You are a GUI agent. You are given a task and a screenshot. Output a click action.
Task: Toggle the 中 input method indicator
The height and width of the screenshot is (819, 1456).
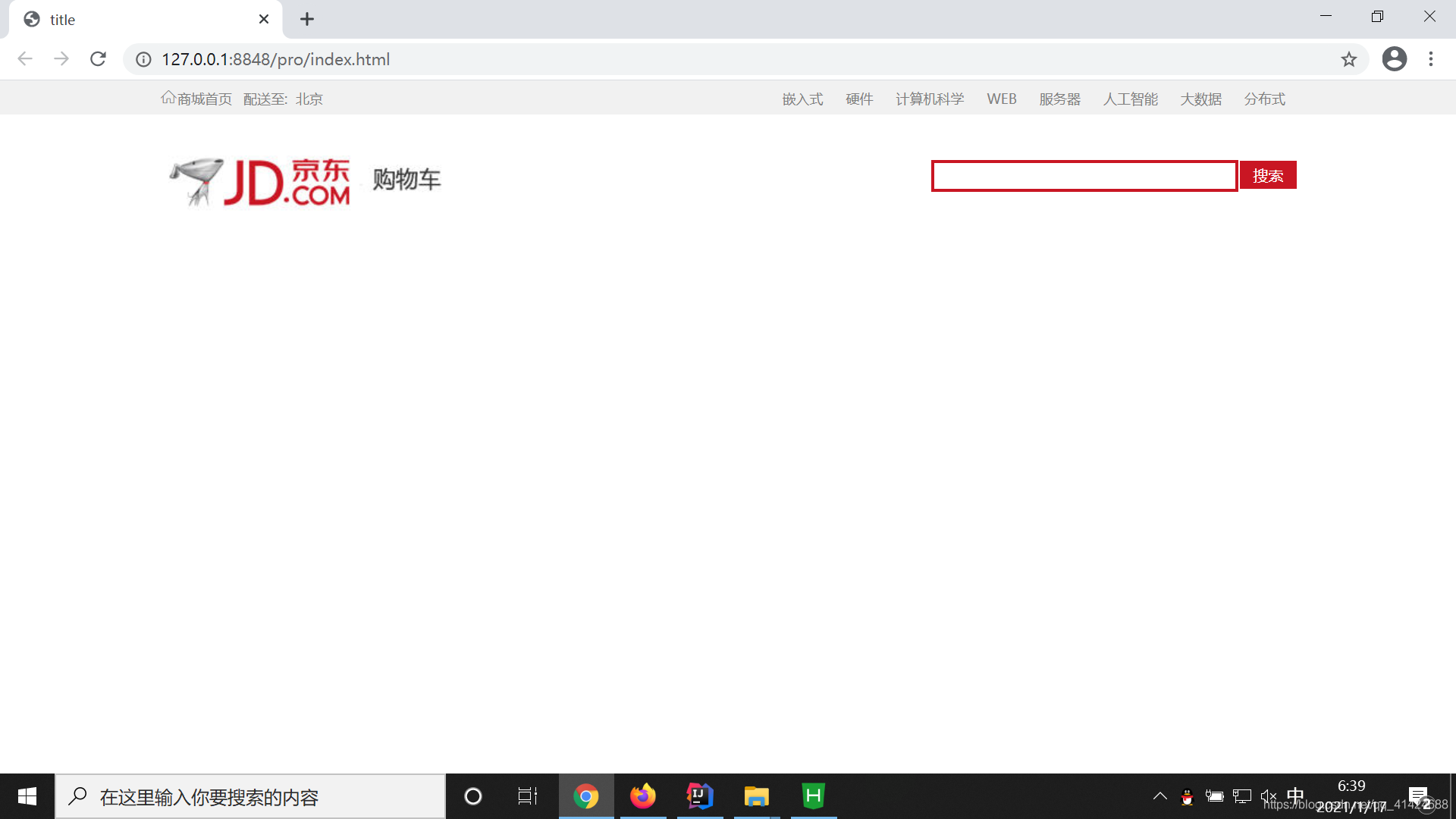(x=1295, y=795)
